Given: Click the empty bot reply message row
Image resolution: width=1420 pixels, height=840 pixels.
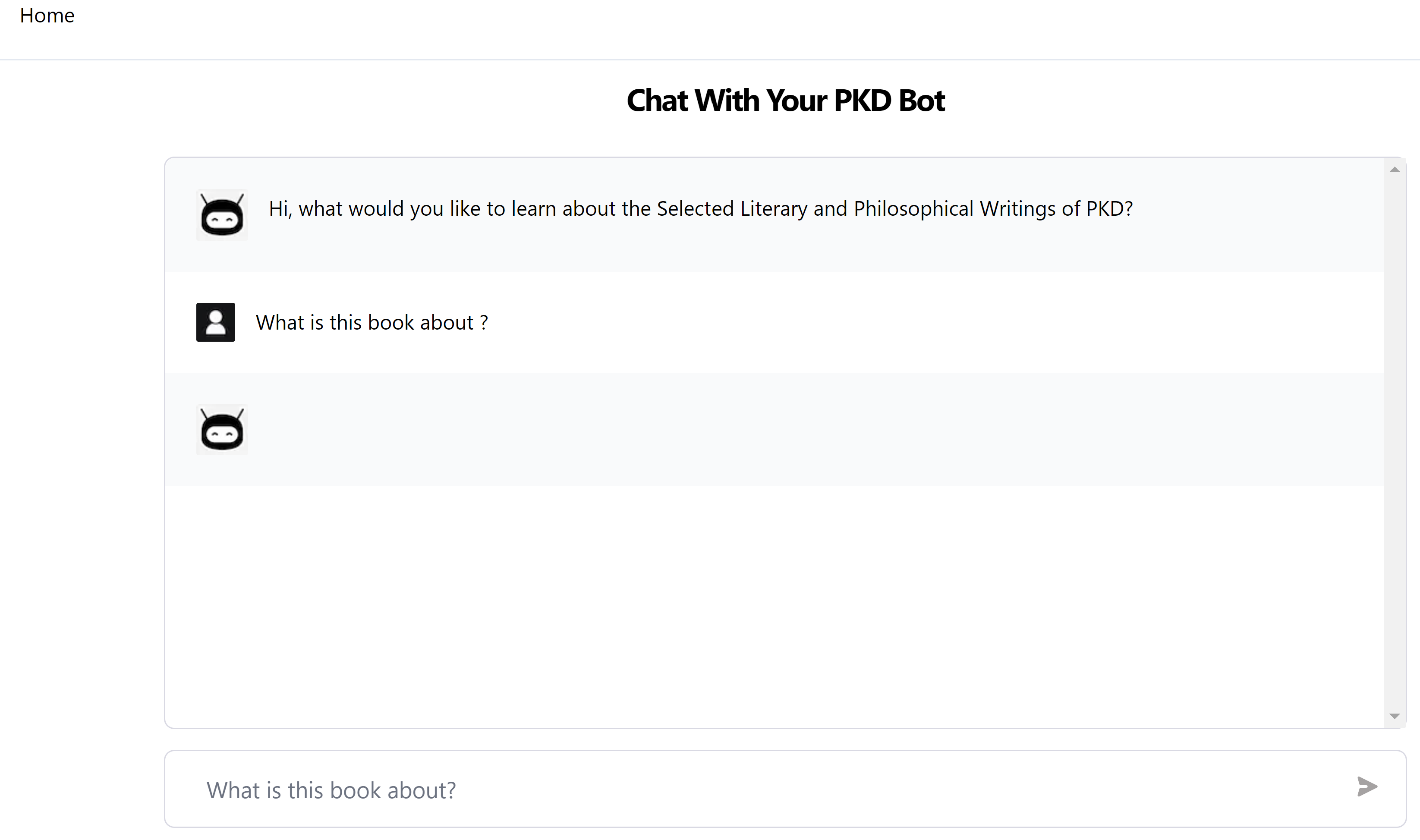Looking at the screenshot, I should pyautogui.click(x=781, y=430).
